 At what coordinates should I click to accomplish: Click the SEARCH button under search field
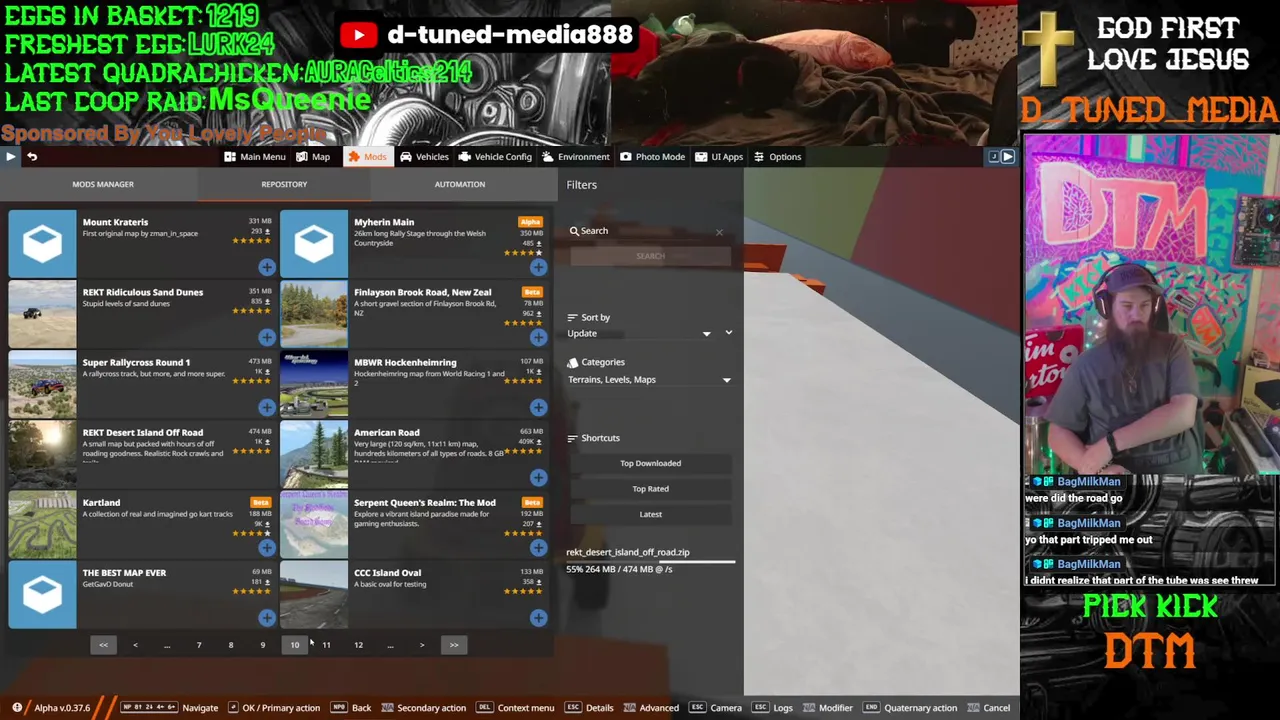[650, 256]
